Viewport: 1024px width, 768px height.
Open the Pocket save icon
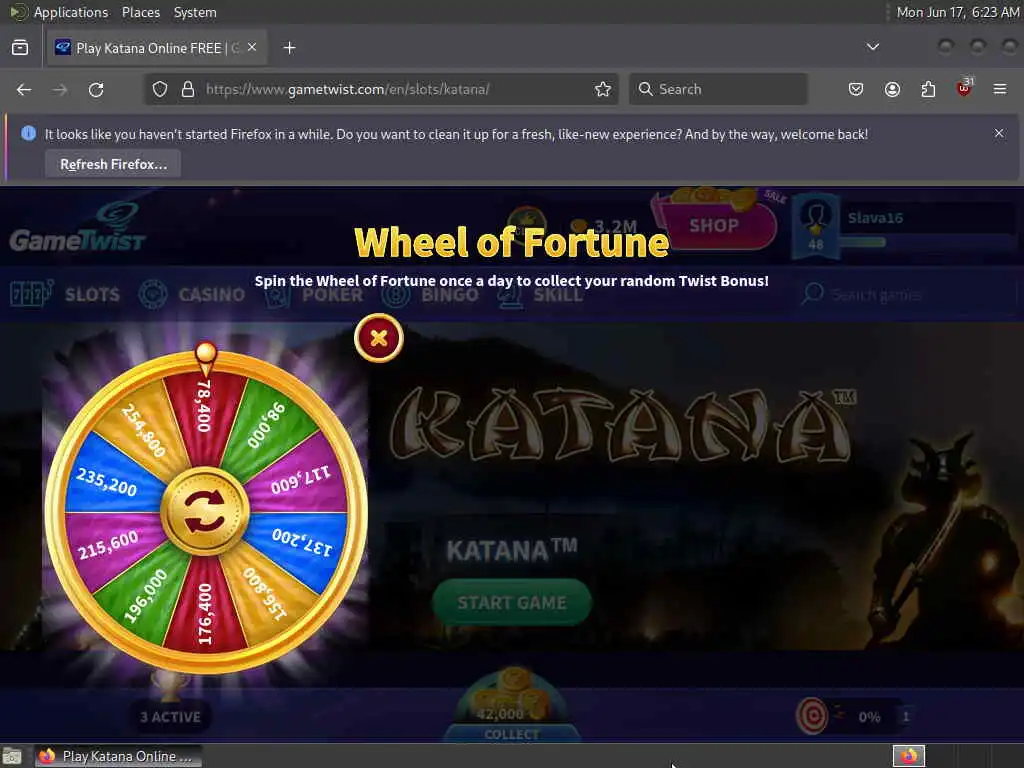pos(856,89)
